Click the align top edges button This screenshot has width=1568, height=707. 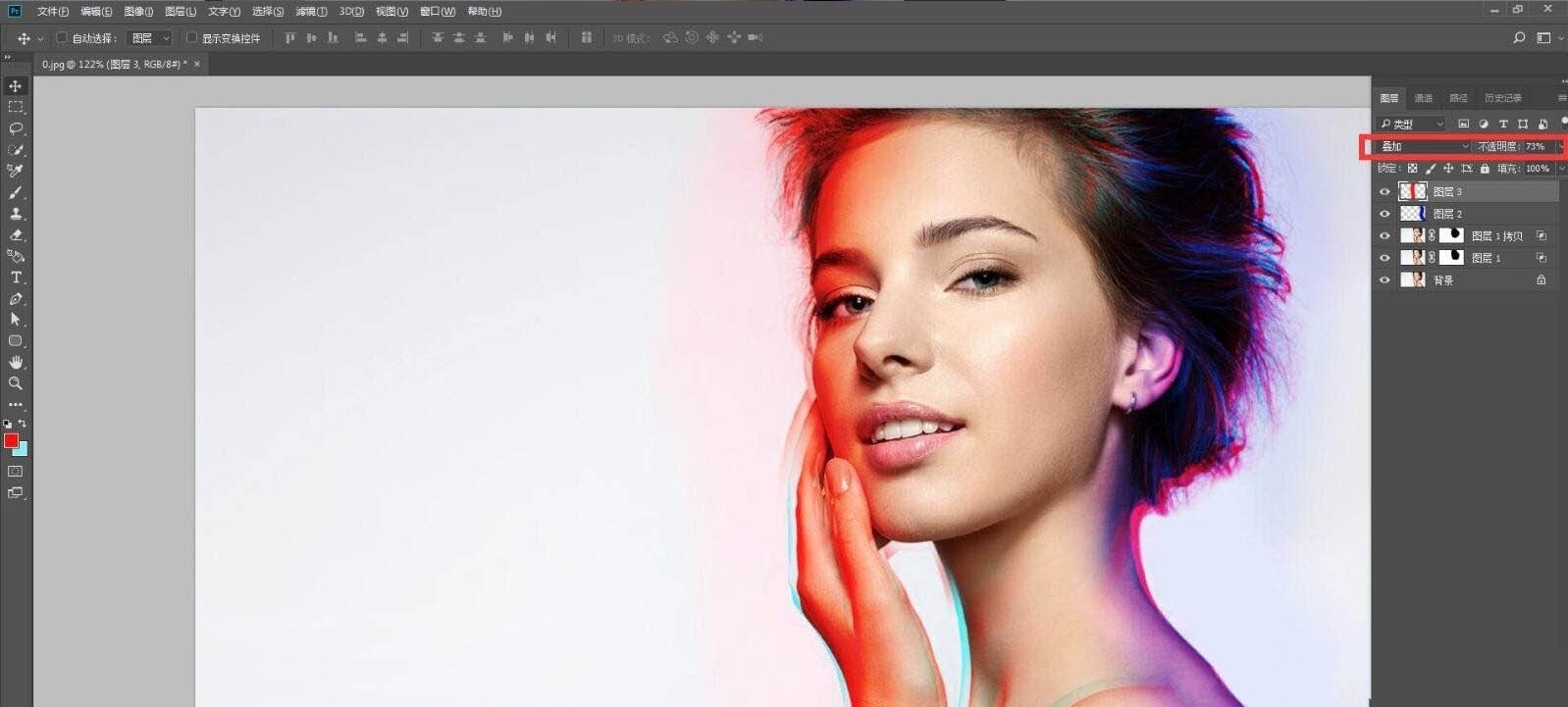[289, 38]
